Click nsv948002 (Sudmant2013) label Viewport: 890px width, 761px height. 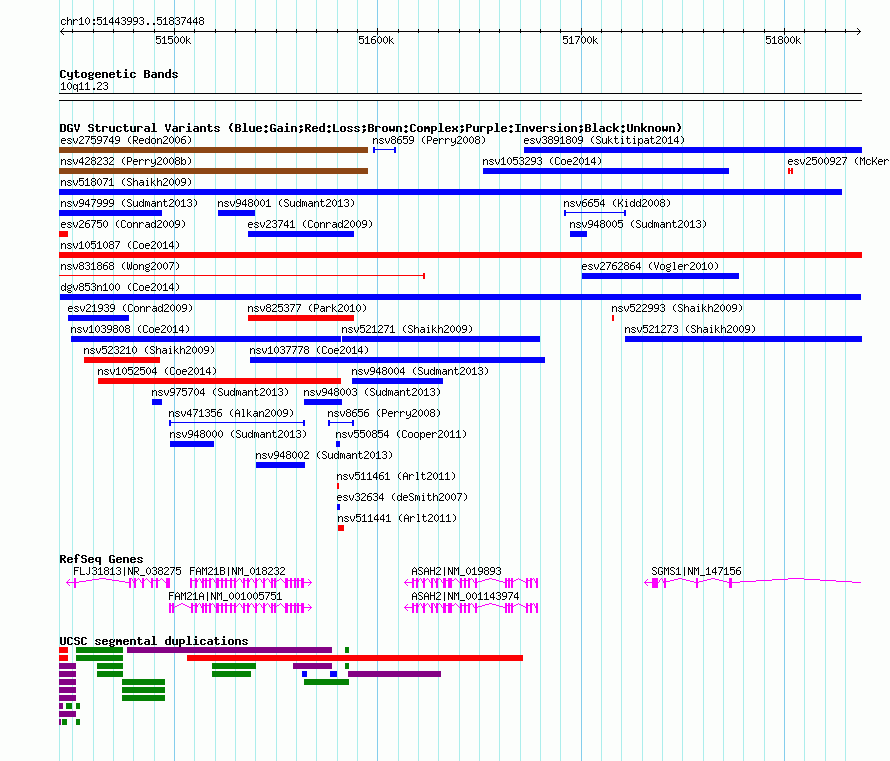click(x=324, y=455)
